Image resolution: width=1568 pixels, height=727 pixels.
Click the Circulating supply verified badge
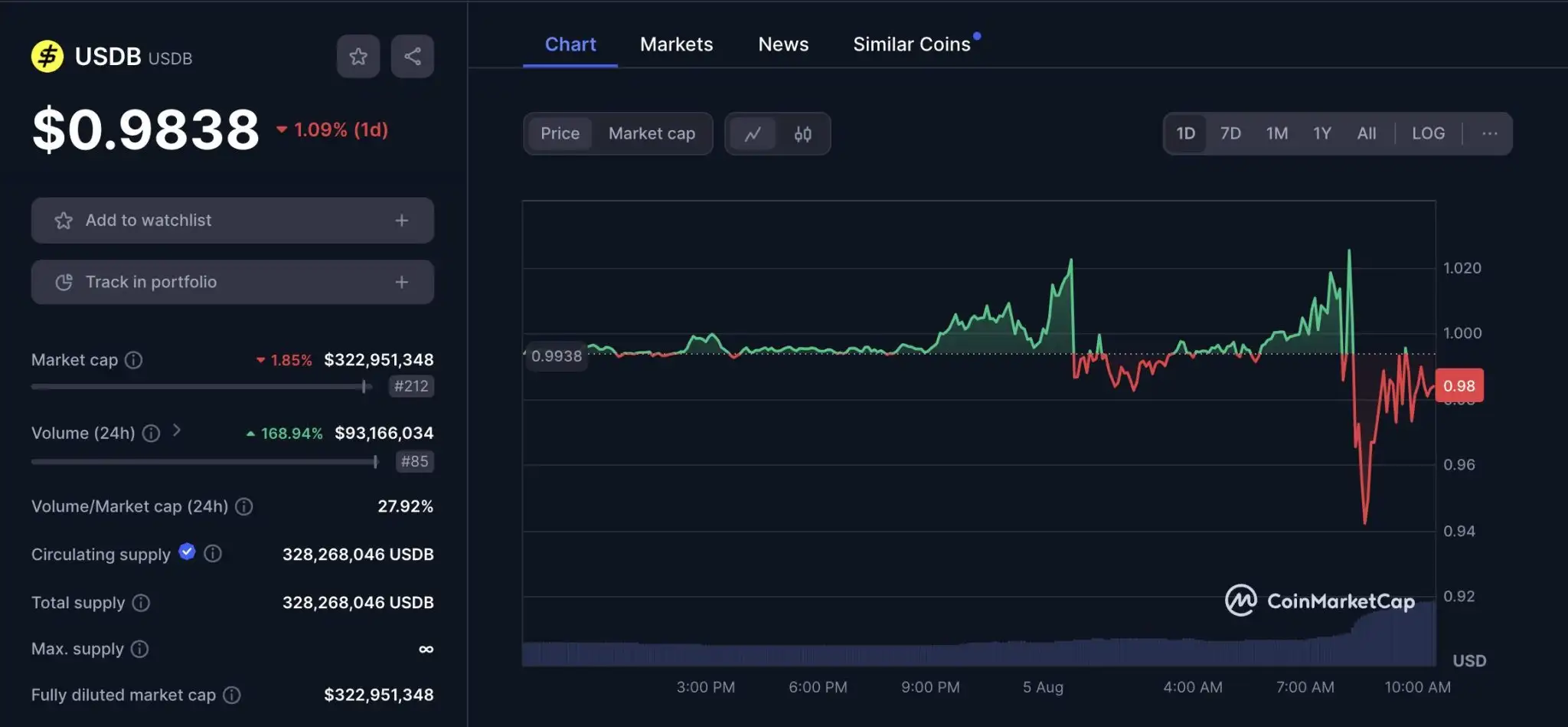click(x=187, y=552)
